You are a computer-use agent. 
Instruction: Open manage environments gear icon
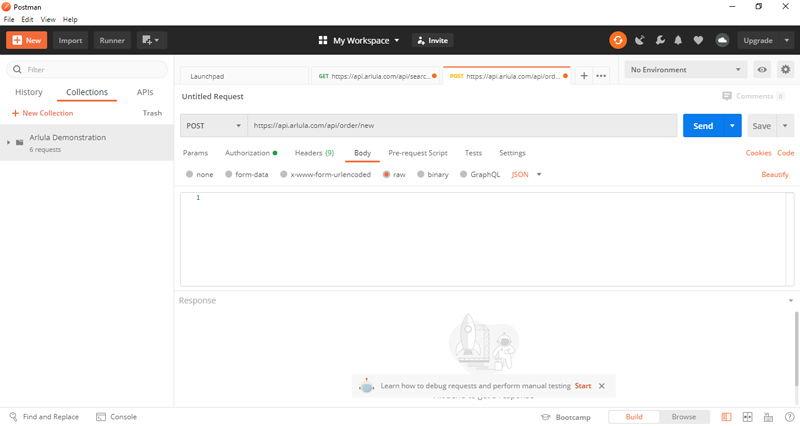click(x=785, y=69)
